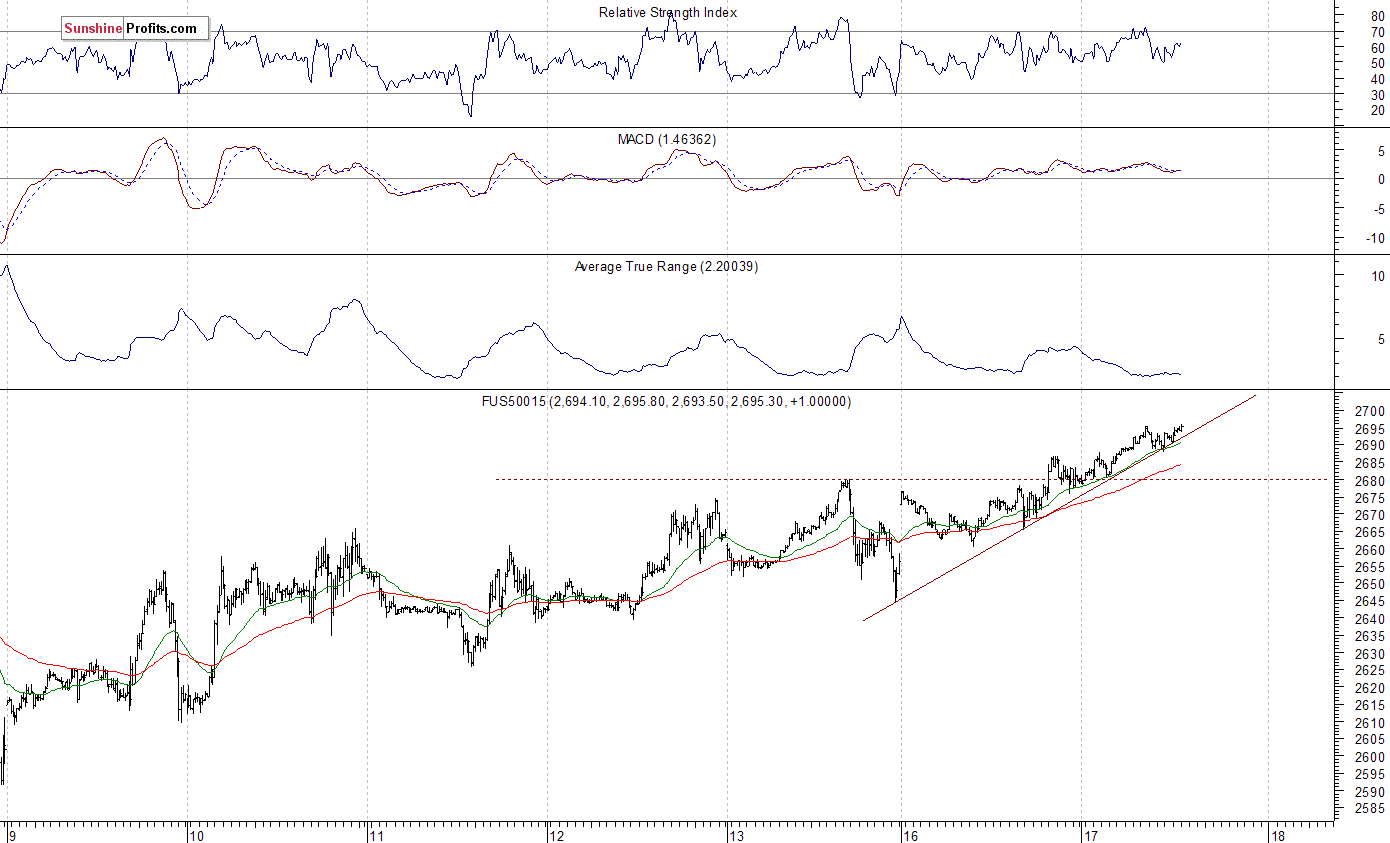
Task: Click the date 12 on the time axis
Action: point(559,835)
